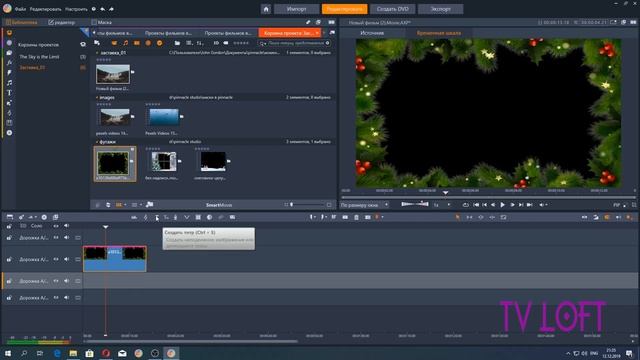The height and width of the screenshot is (360, 640).
Task: Click the trash delete icon on timeline toolbar
Action: tap(356, 218)
